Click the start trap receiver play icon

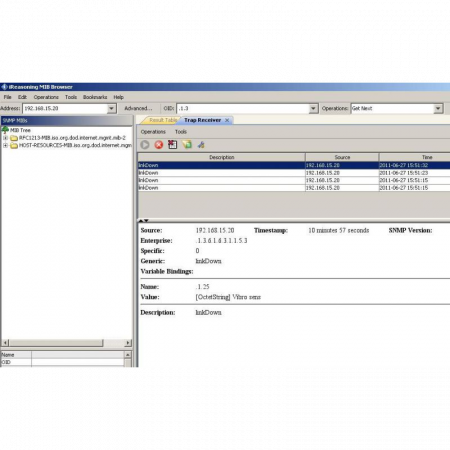(145, 145)
